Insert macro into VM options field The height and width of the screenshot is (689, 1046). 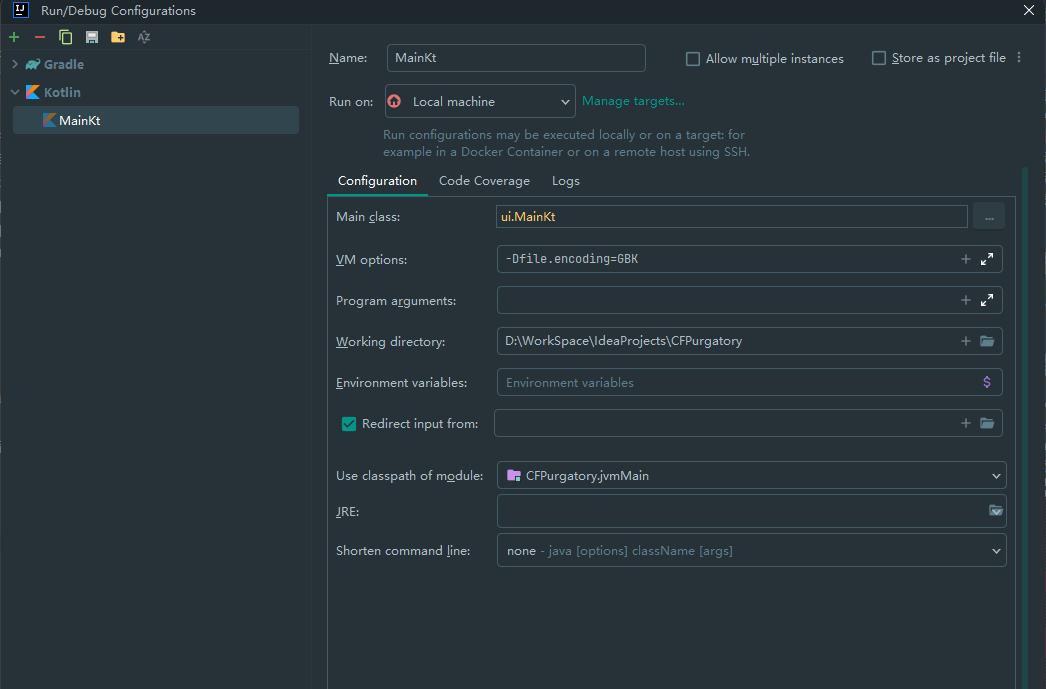[965, 259]
